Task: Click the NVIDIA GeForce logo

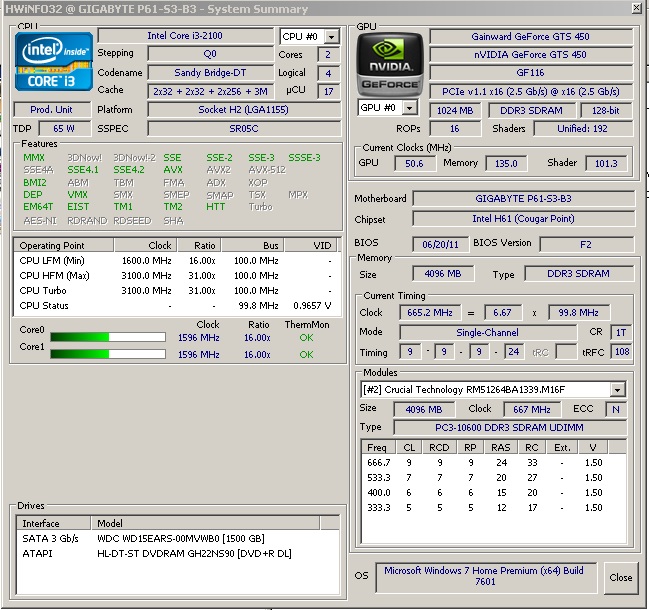Action: pos(388,62)
